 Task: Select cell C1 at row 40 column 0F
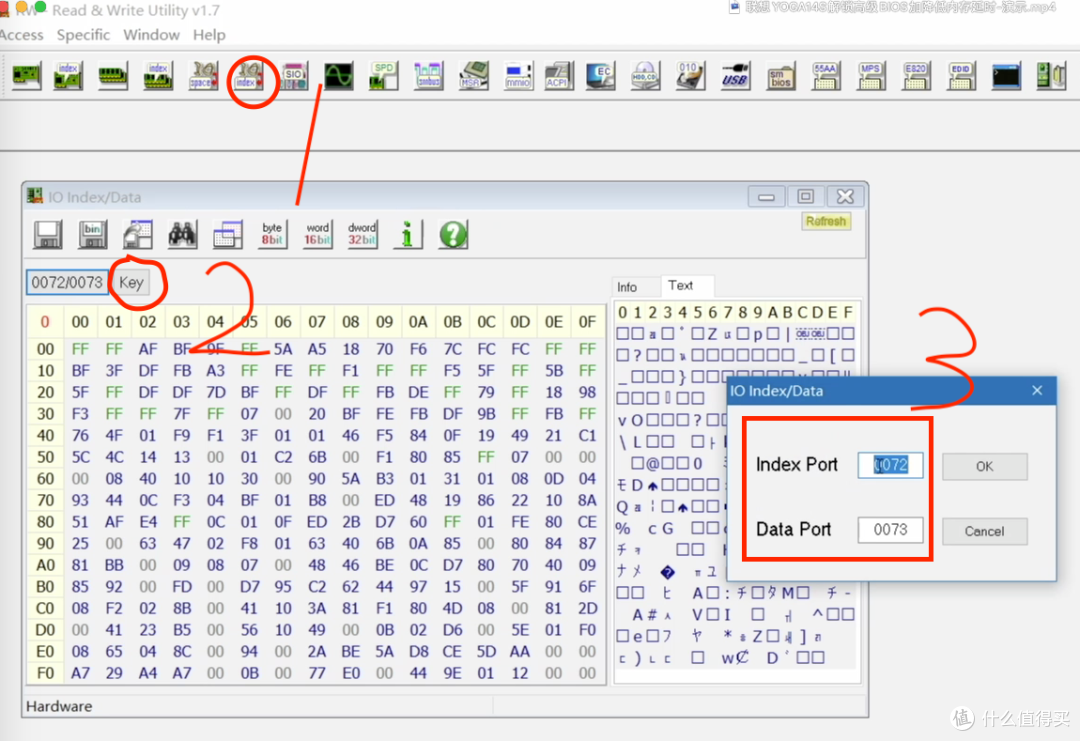(x=588, y=435)
